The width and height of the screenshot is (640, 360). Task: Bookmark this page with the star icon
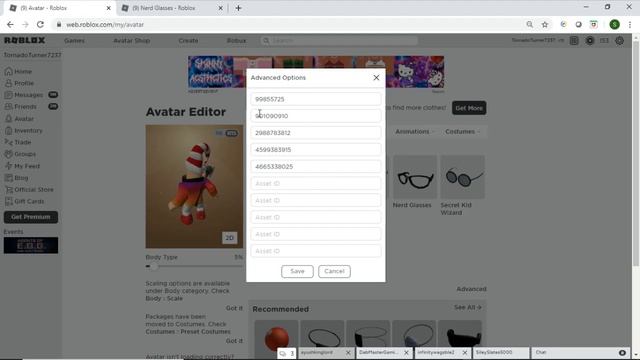pyautogui.click(x=545, y=24)
